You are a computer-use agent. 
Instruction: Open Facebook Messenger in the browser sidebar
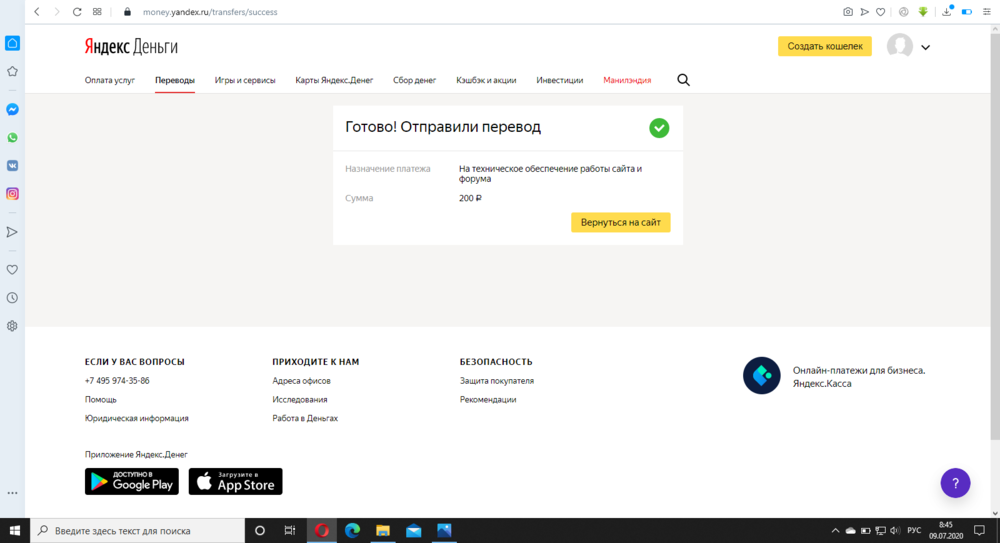[x=12, y=110]
